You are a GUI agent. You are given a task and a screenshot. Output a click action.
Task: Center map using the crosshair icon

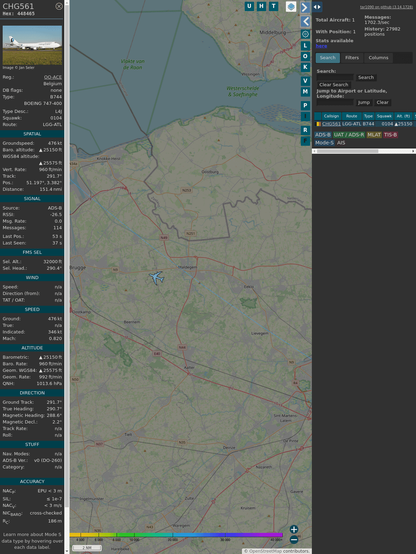point(305,34)
